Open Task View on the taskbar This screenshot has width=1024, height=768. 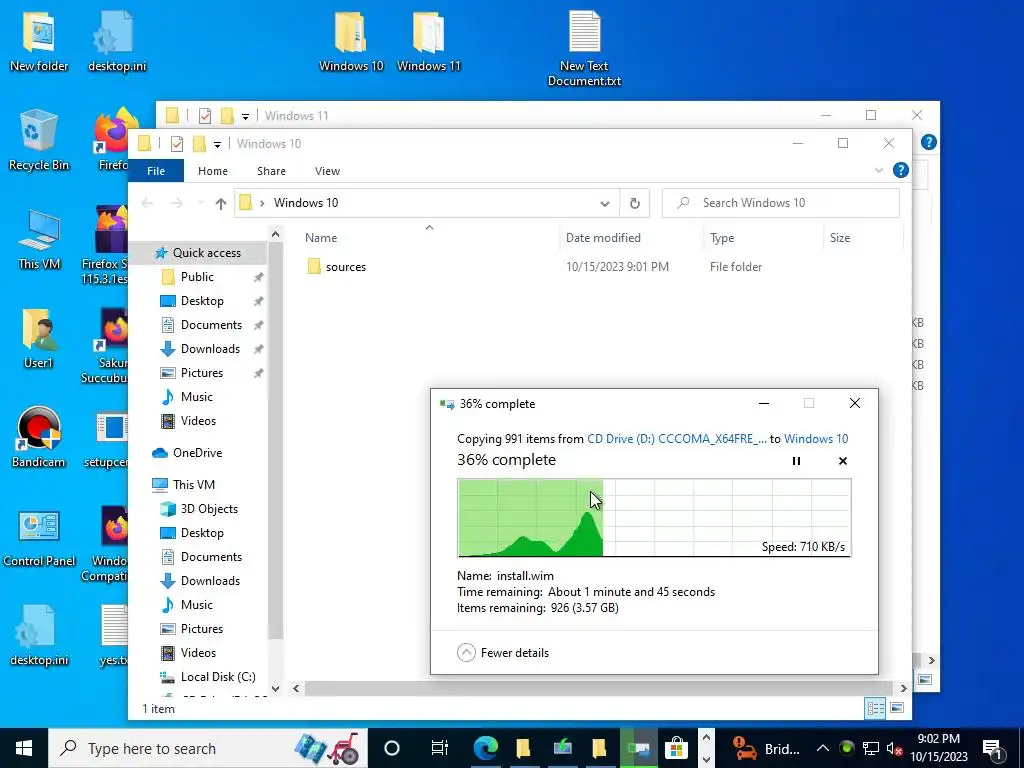point(440,748)
